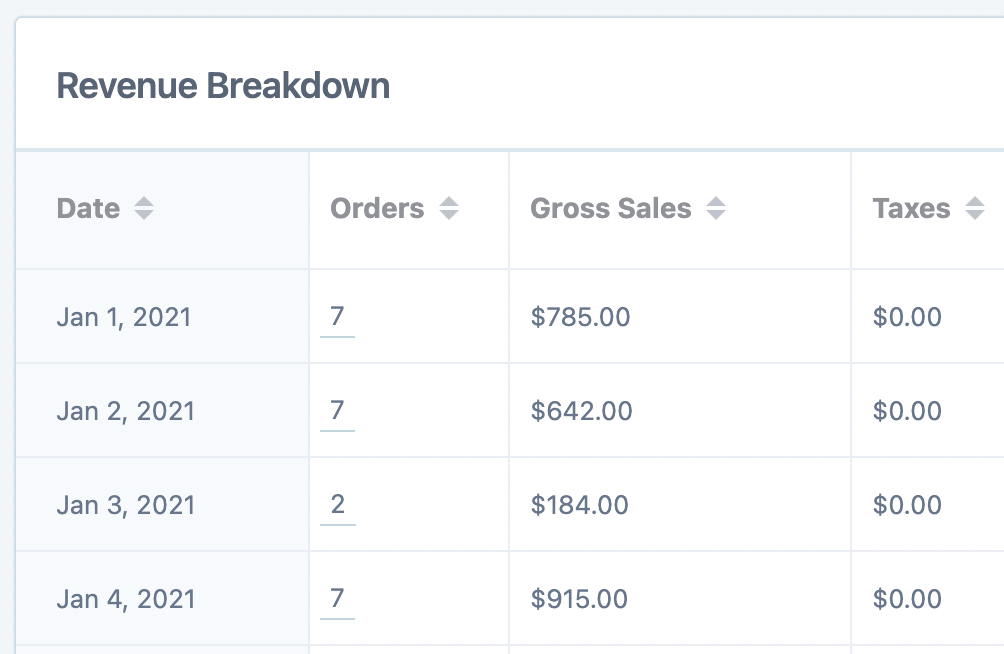Click the Jan 2 taxes cell showing $0.00
The width and height of the screenshot is (1004, 654).
908,410
